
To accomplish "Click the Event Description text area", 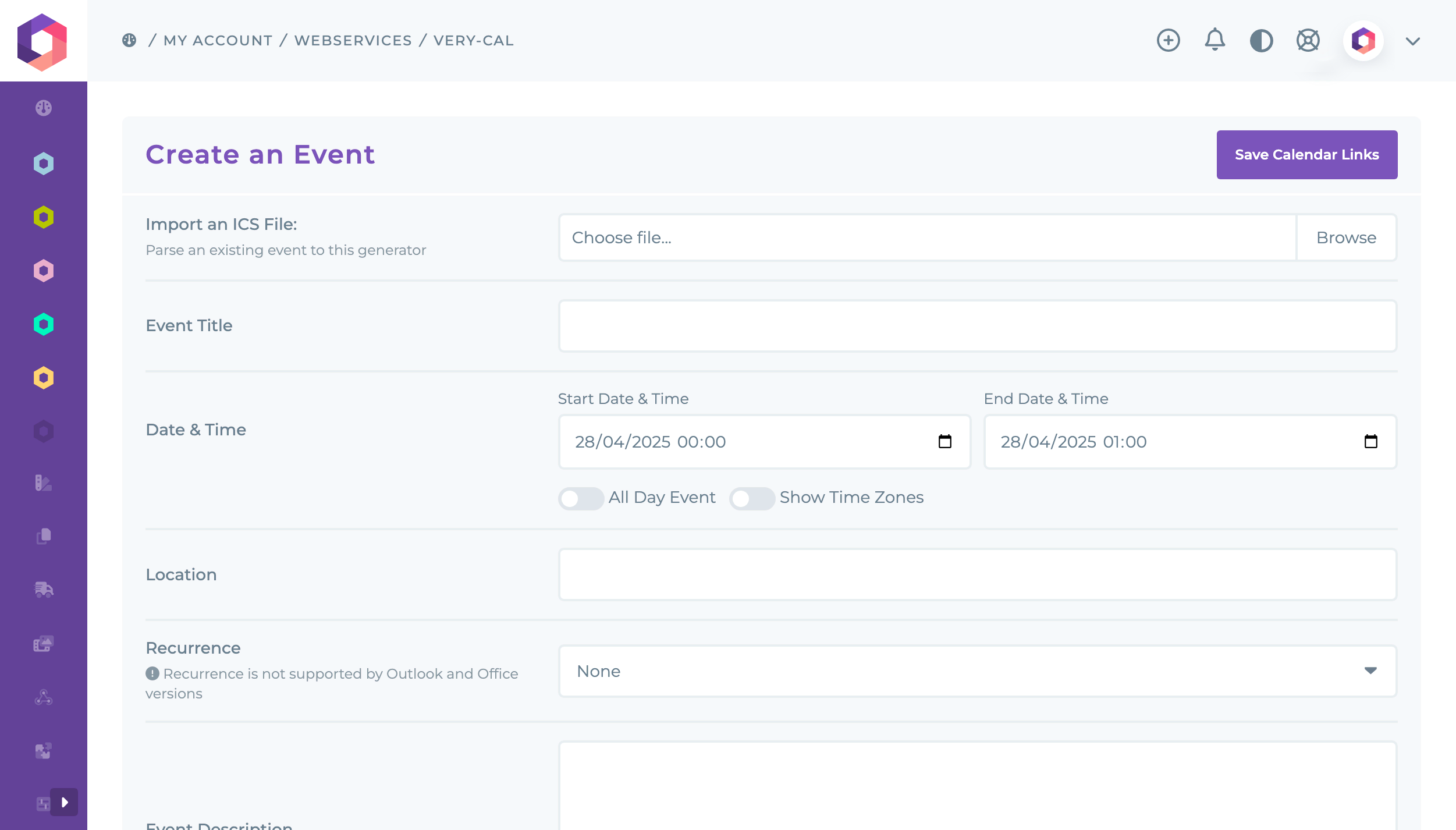I will 978,786.
